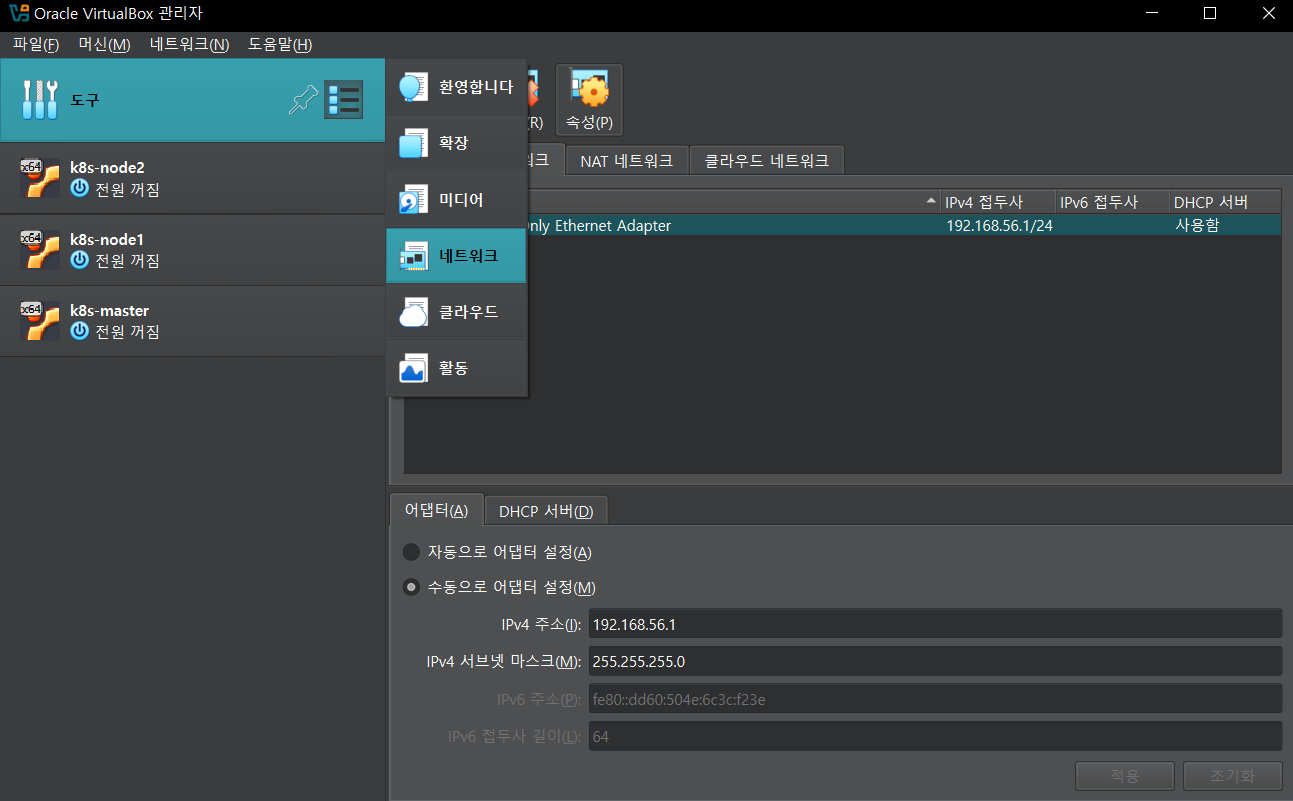
Task: Click 환영합니다 welcome balloon icon
Action: click(x=414, y=87)
